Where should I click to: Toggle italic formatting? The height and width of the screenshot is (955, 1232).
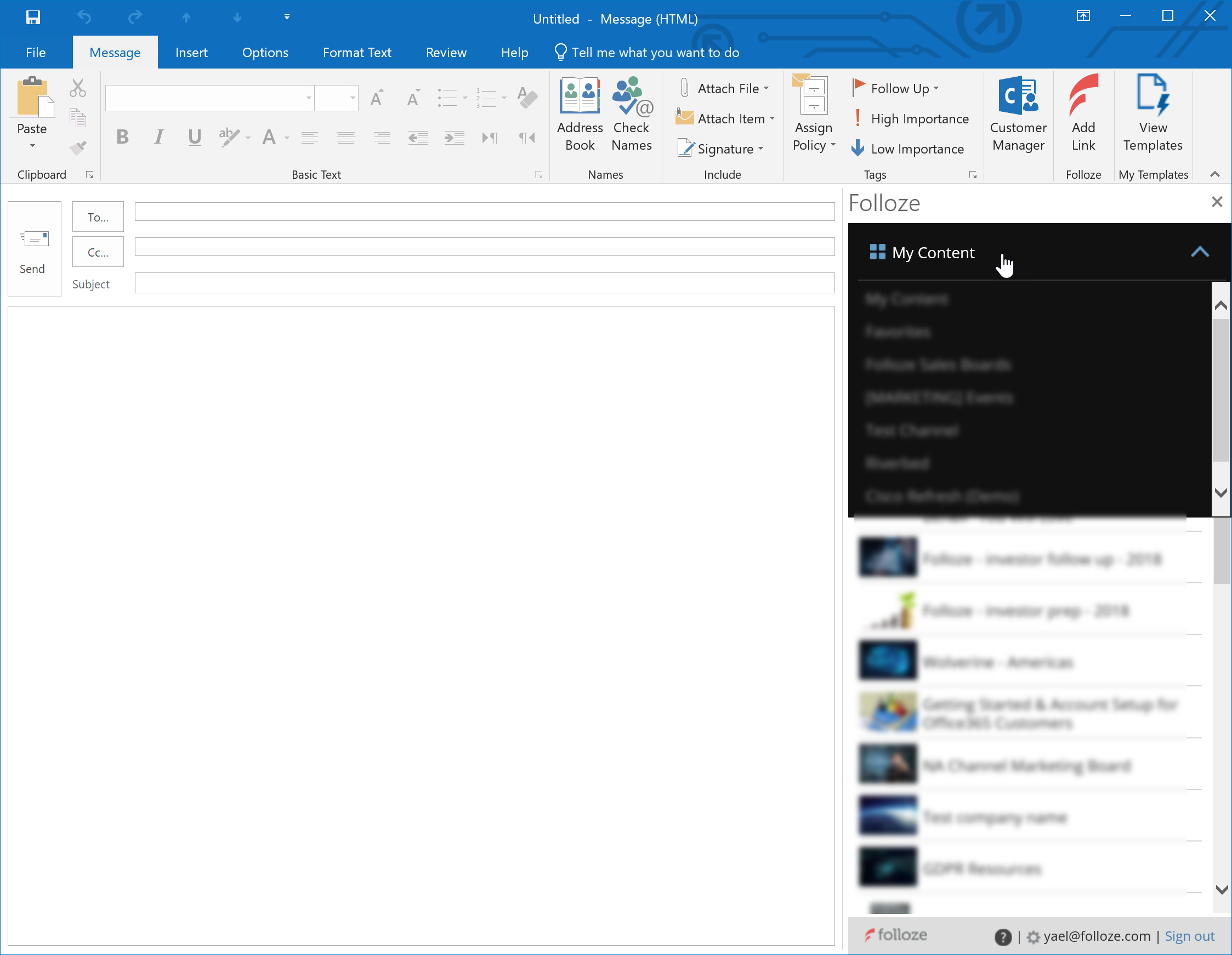[158, 137]
